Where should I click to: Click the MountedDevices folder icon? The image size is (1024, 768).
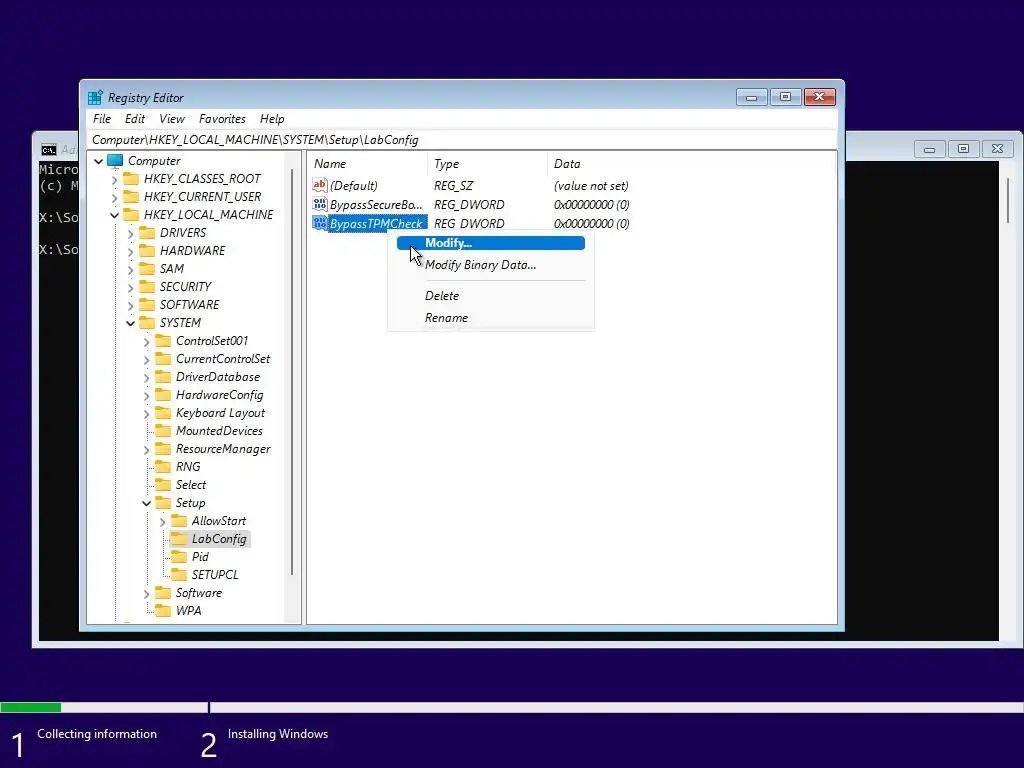pos(163,431)
